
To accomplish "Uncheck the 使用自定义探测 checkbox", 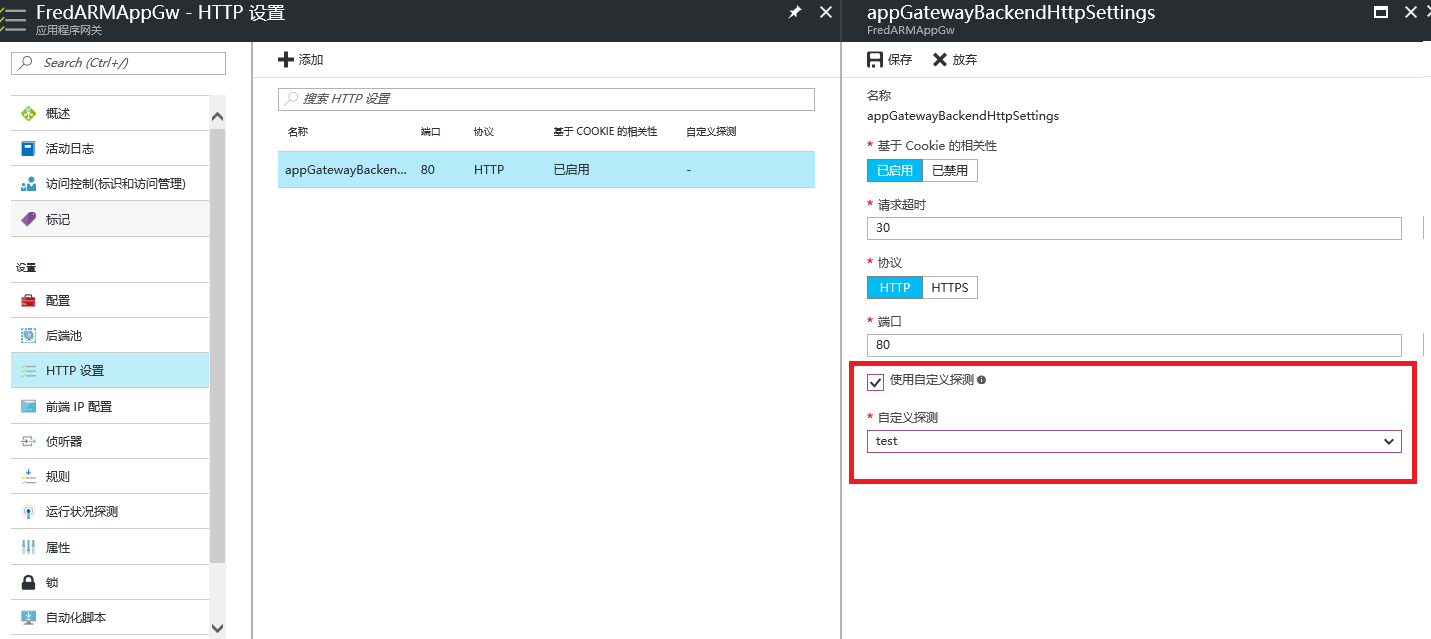I will [x=876, y=382].
